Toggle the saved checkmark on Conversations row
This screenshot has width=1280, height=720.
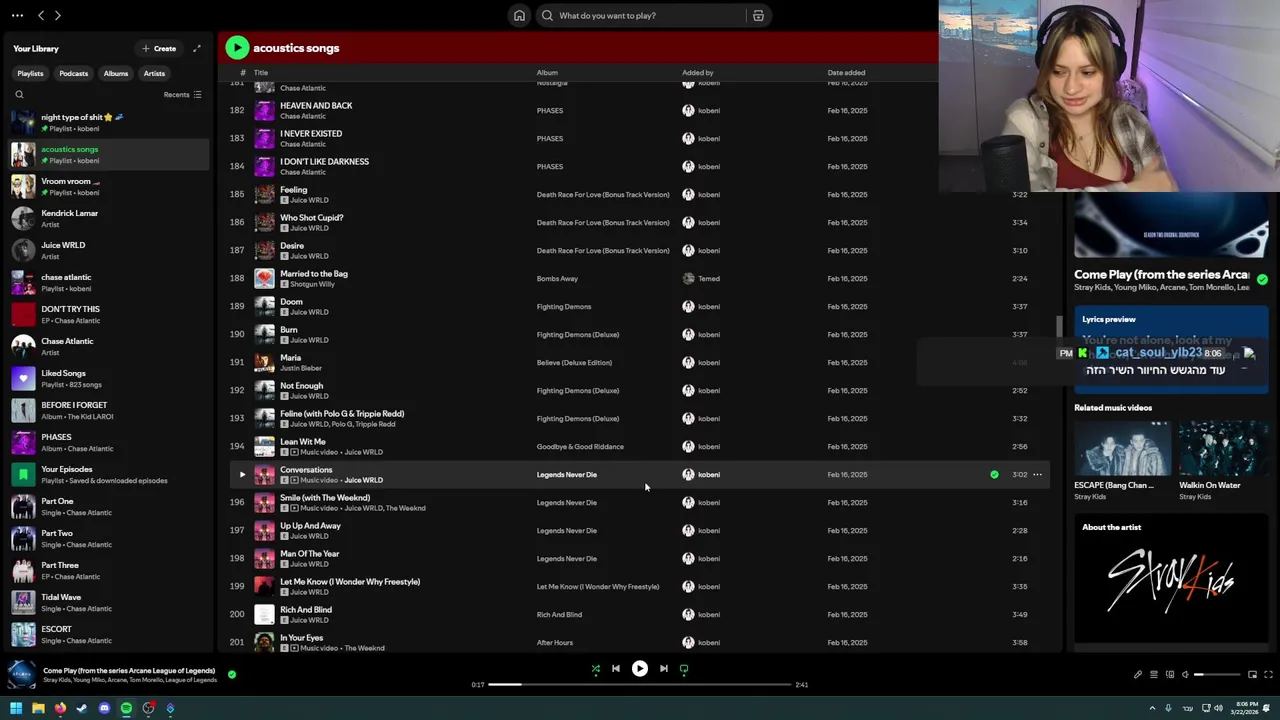click(x=994, y=475)
